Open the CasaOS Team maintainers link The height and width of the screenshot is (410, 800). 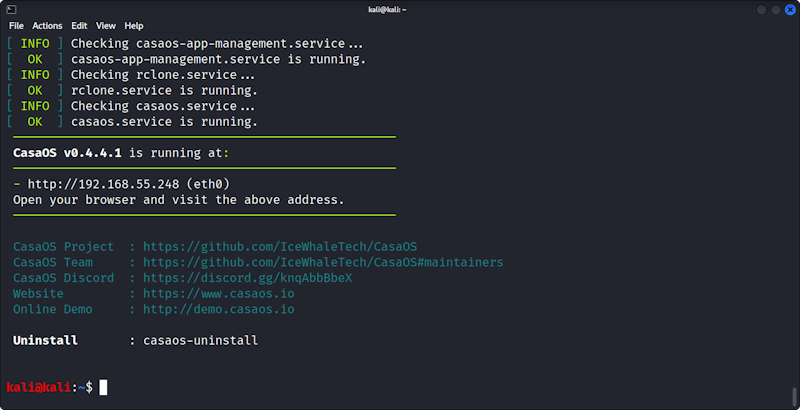[323, 262]
